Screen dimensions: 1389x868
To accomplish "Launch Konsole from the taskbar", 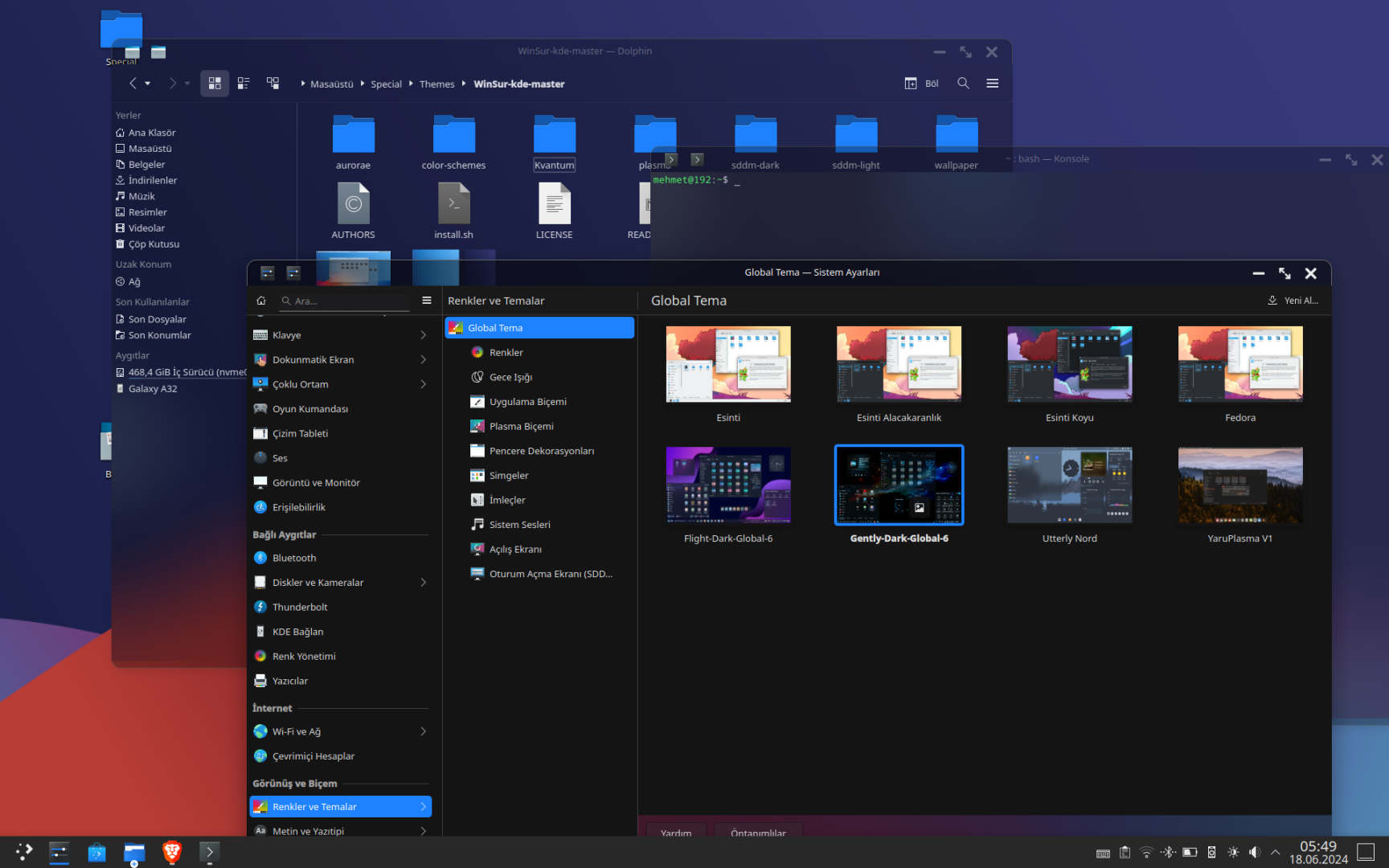I will click(x=209, y=852).
